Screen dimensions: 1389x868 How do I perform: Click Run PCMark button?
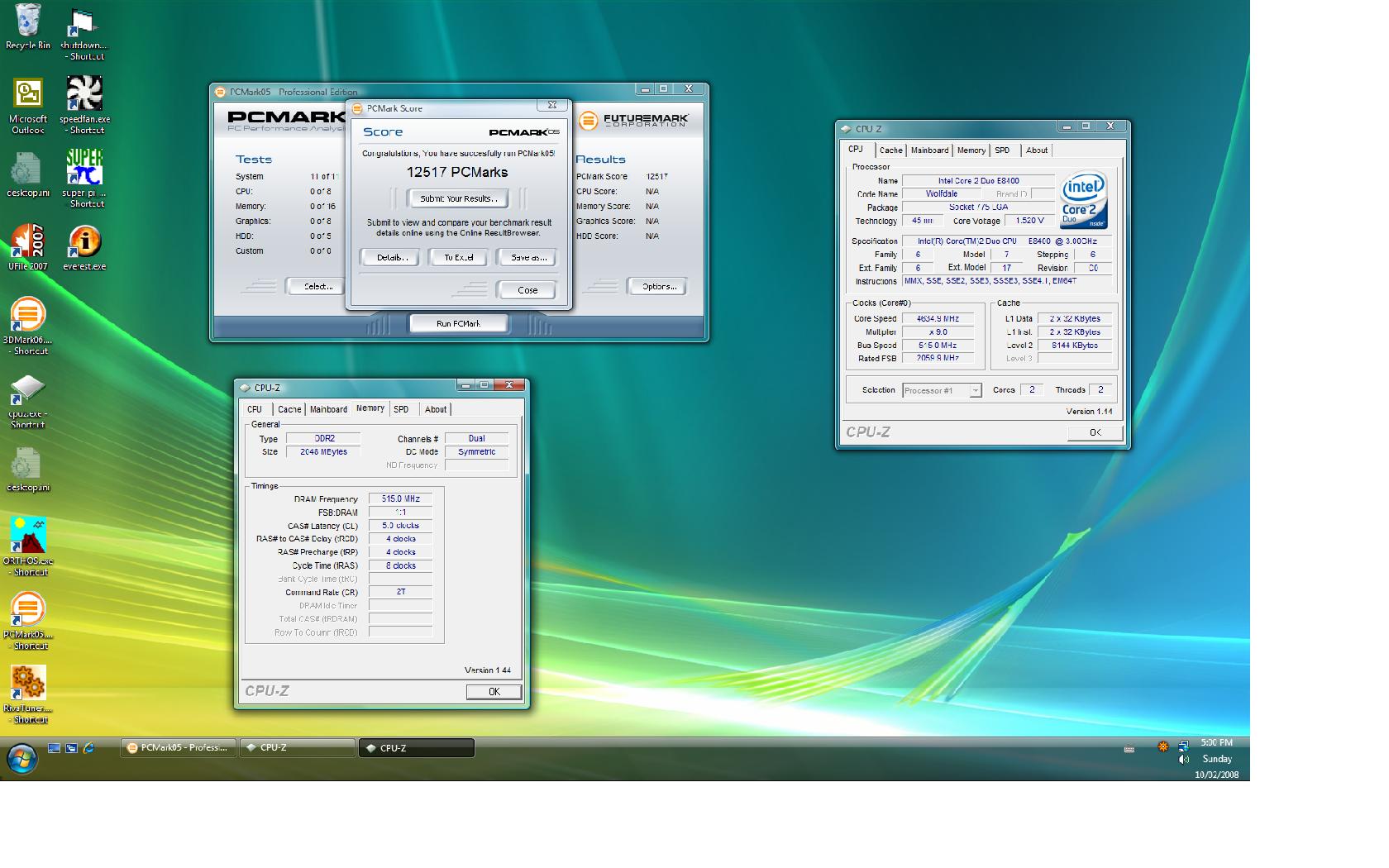459,323
